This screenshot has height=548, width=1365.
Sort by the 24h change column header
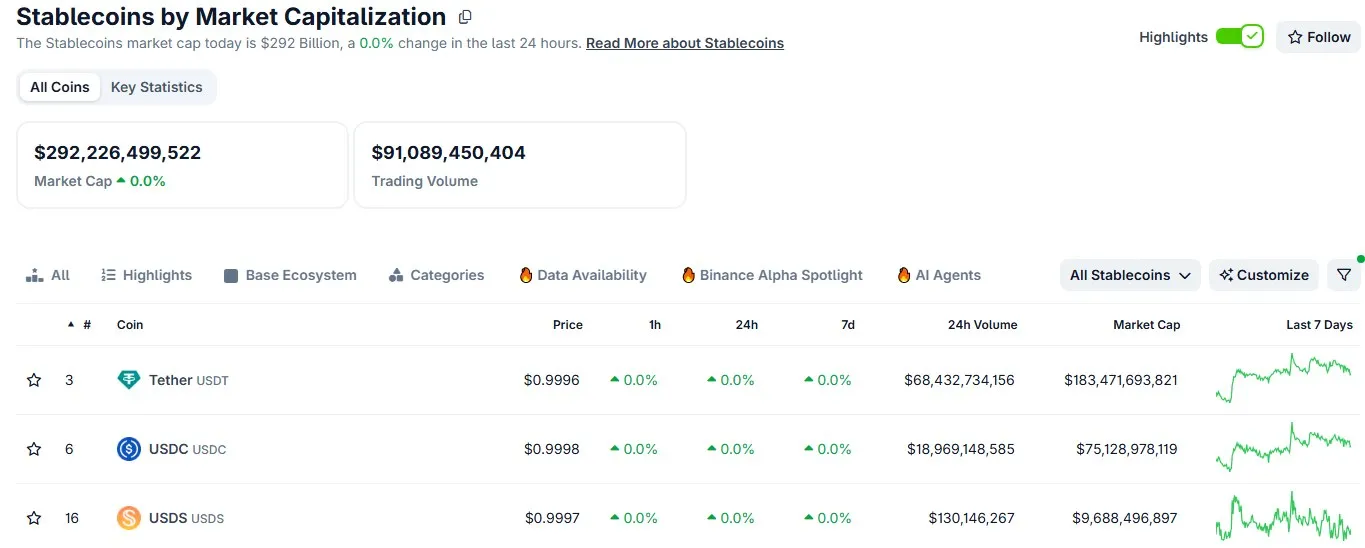coord(746,325)
